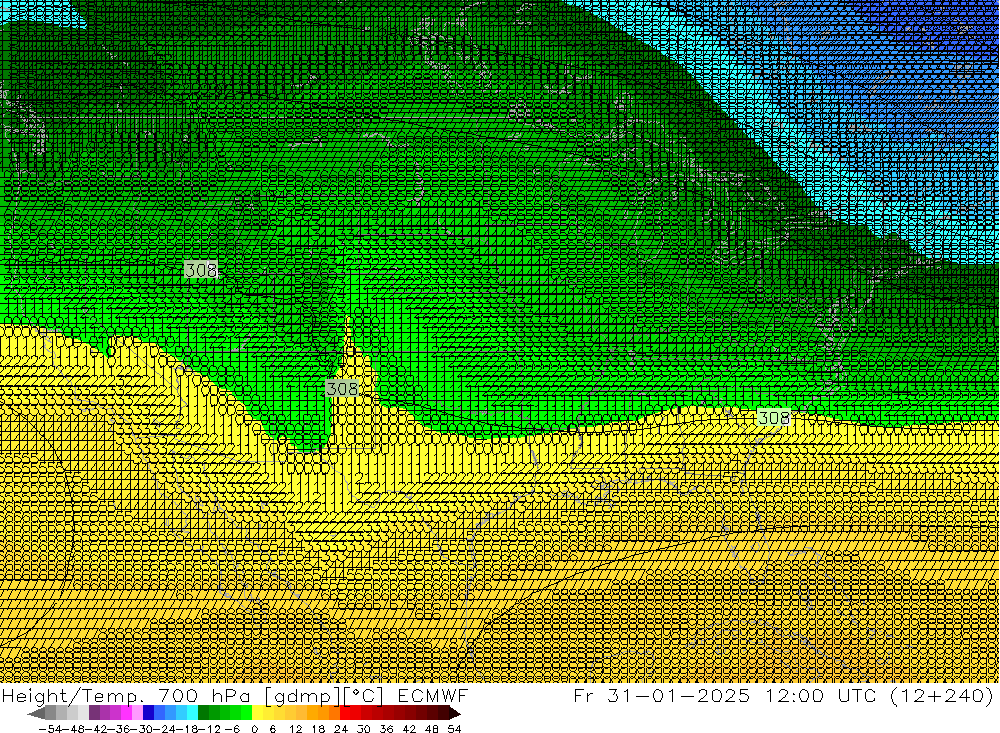Click the time '12:00'
This screenshot has height=733, width=1000.
[794, 695]
